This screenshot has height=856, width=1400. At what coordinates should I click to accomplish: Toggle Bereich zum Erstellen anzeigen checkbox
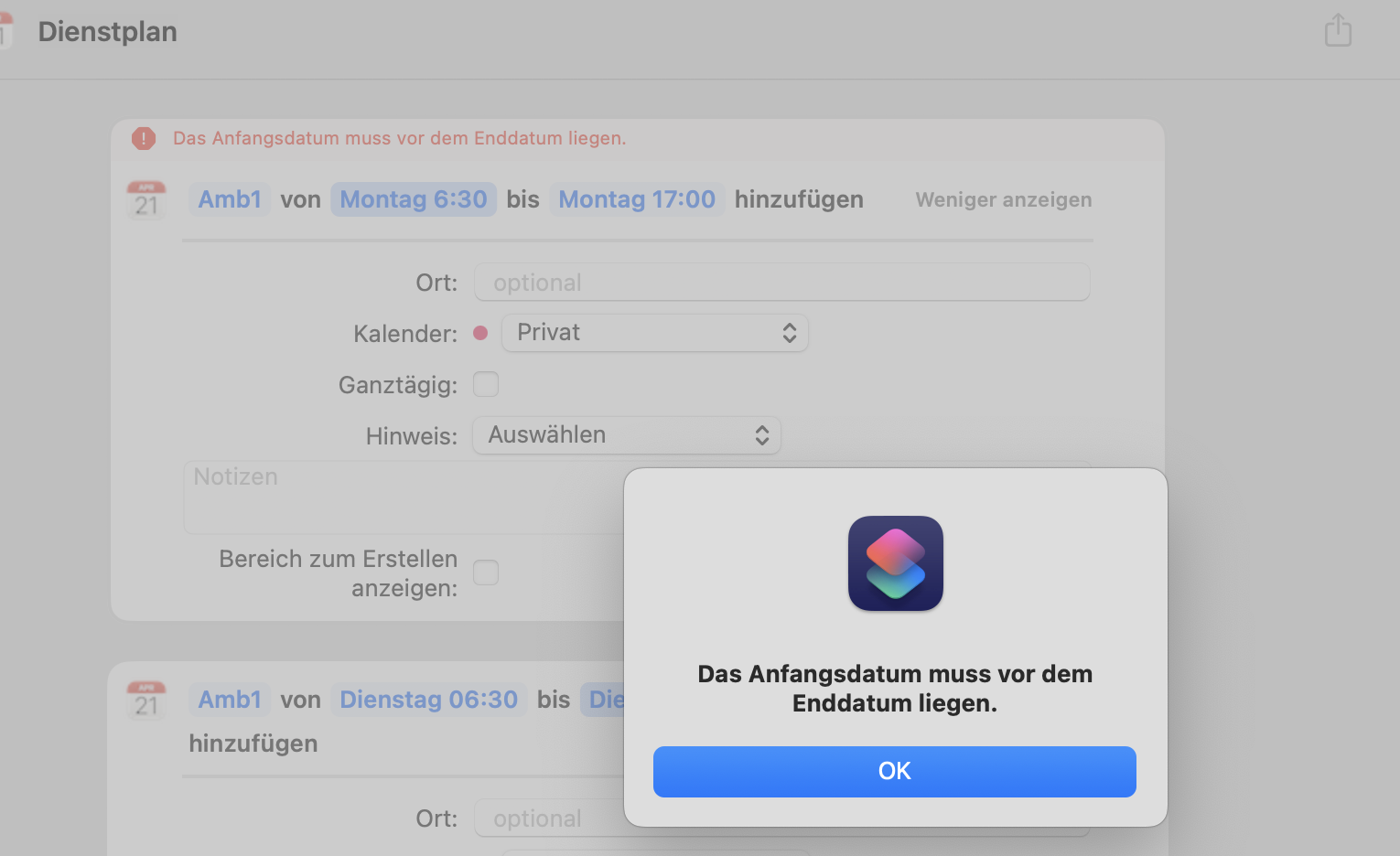[486, 572]
